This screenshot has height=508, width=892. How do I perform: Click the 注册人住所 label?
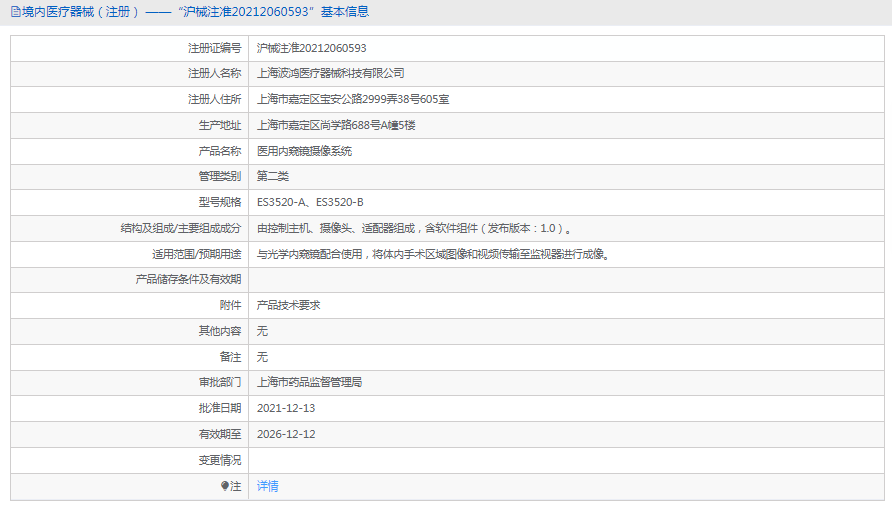click(214, 100)
